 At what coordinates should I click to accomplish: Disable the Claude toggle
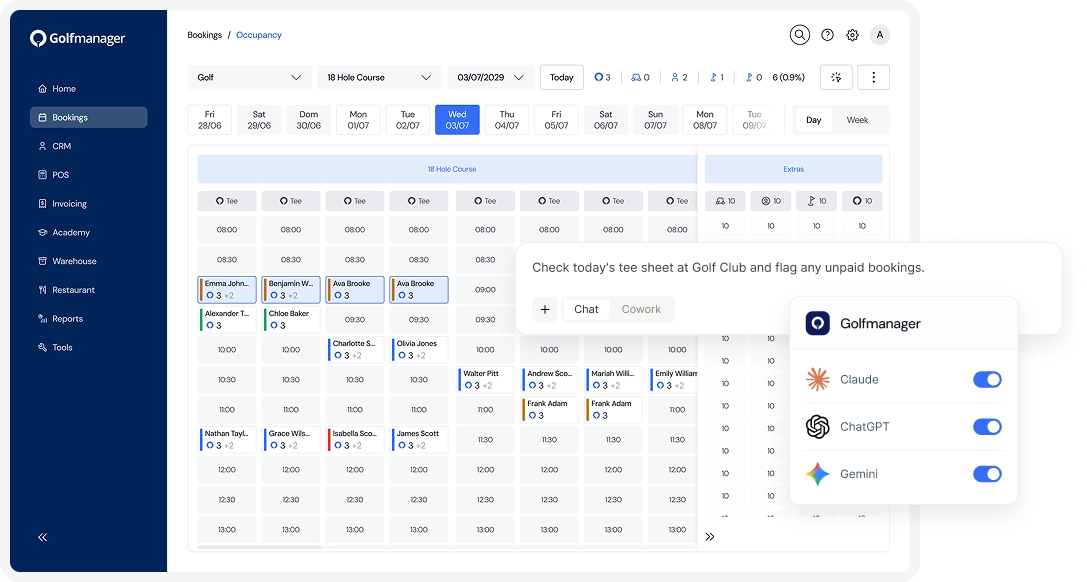tap(987, 379)
